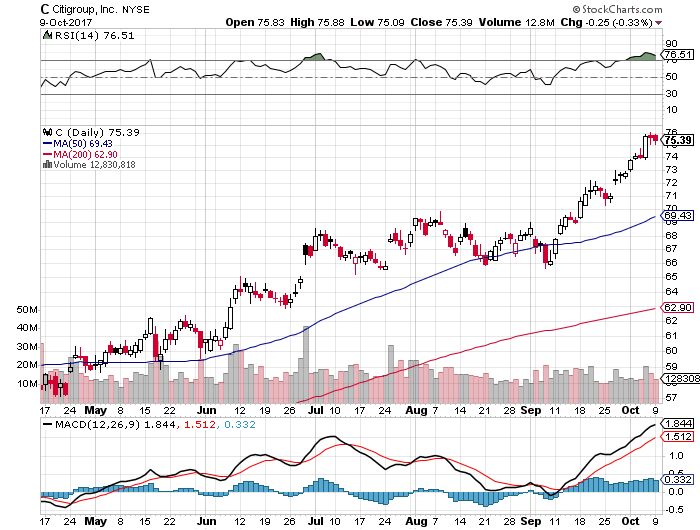700x530 pixels.
Task: Click the green RSI indicator icon
Action: point(47,35)
